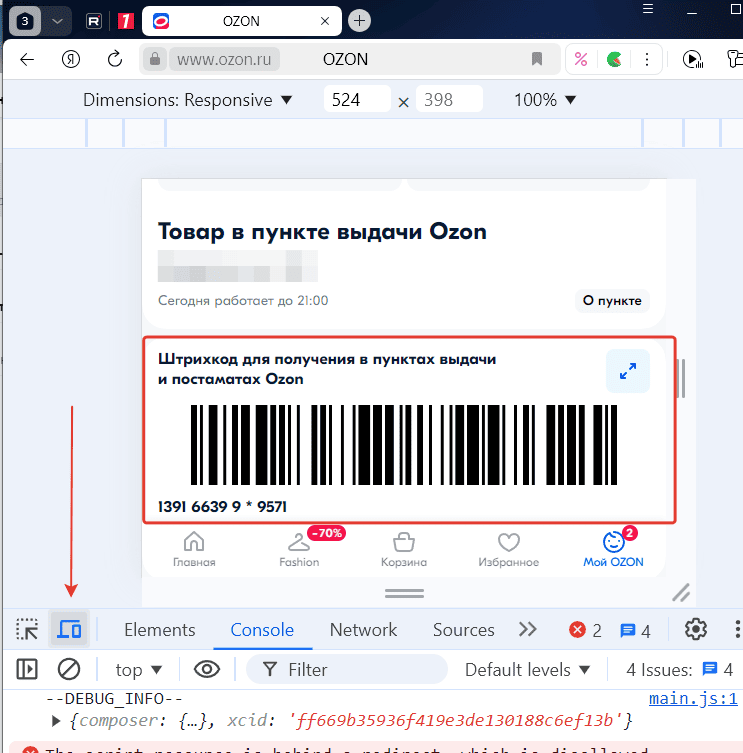Click 'Сегодня работает до 21:00' text
The width and height of the screenshot is (743, 753).
point(243,301)
